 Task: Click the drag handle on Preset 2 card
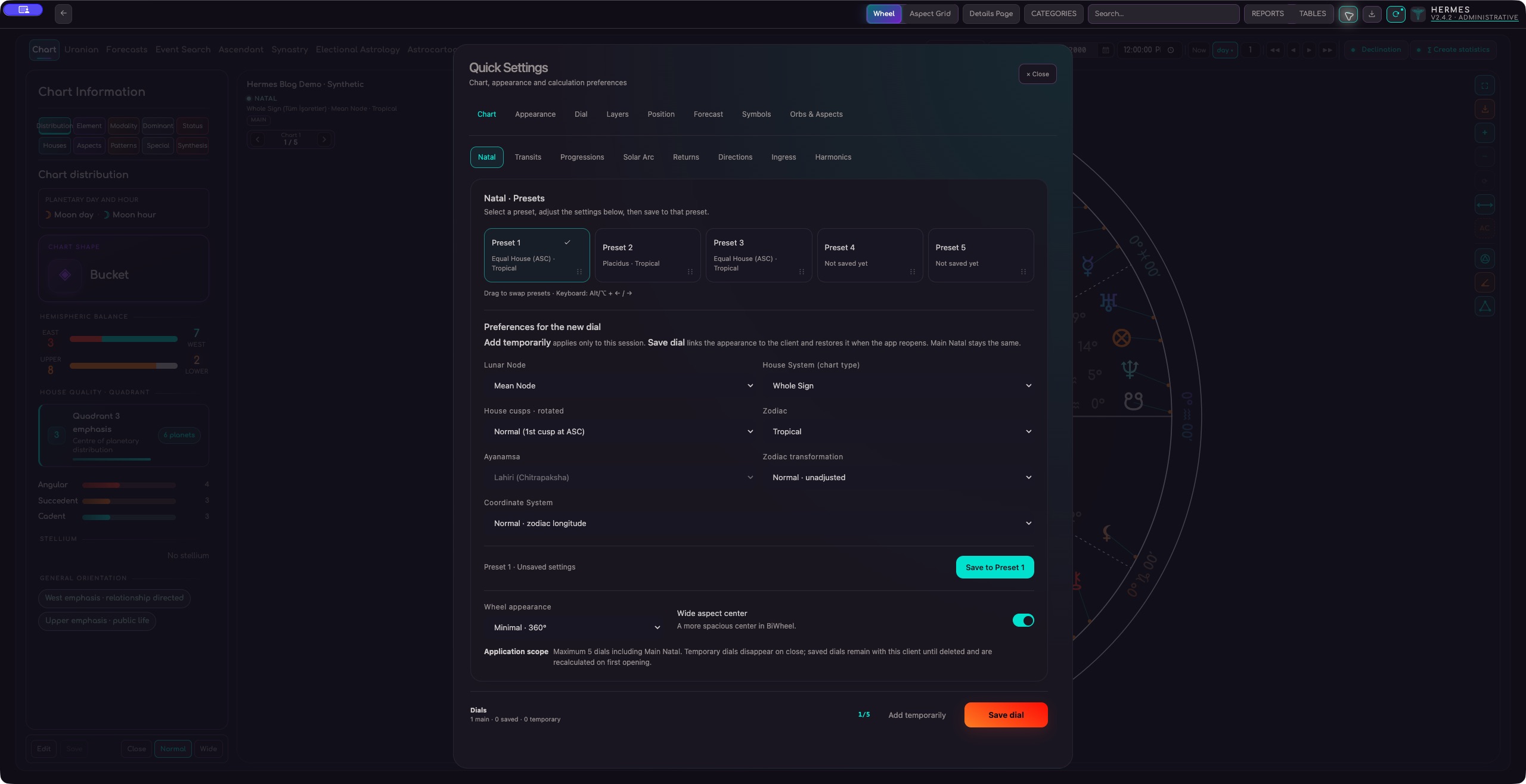[690, 272]
